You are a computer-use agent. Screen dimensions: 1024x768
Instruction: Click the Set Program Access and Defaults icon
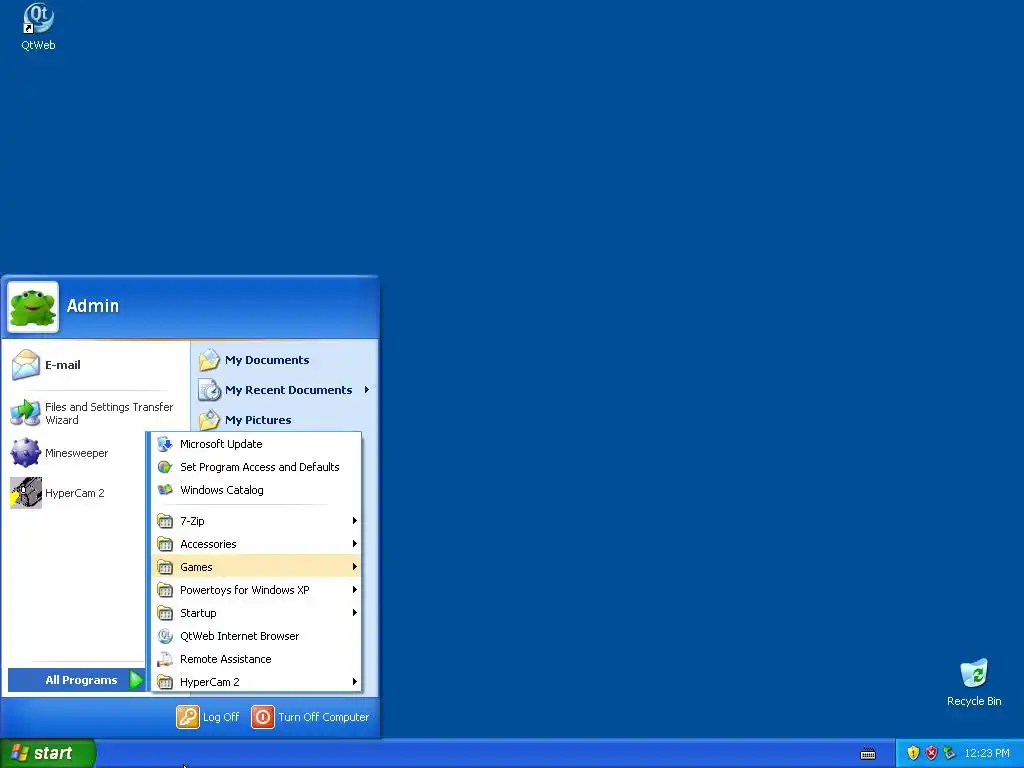[x=165, y=467]
